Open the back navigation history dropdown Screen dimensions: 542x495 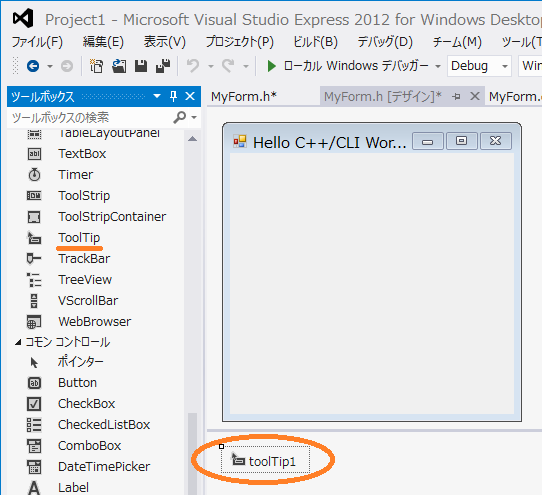(50, 66)
